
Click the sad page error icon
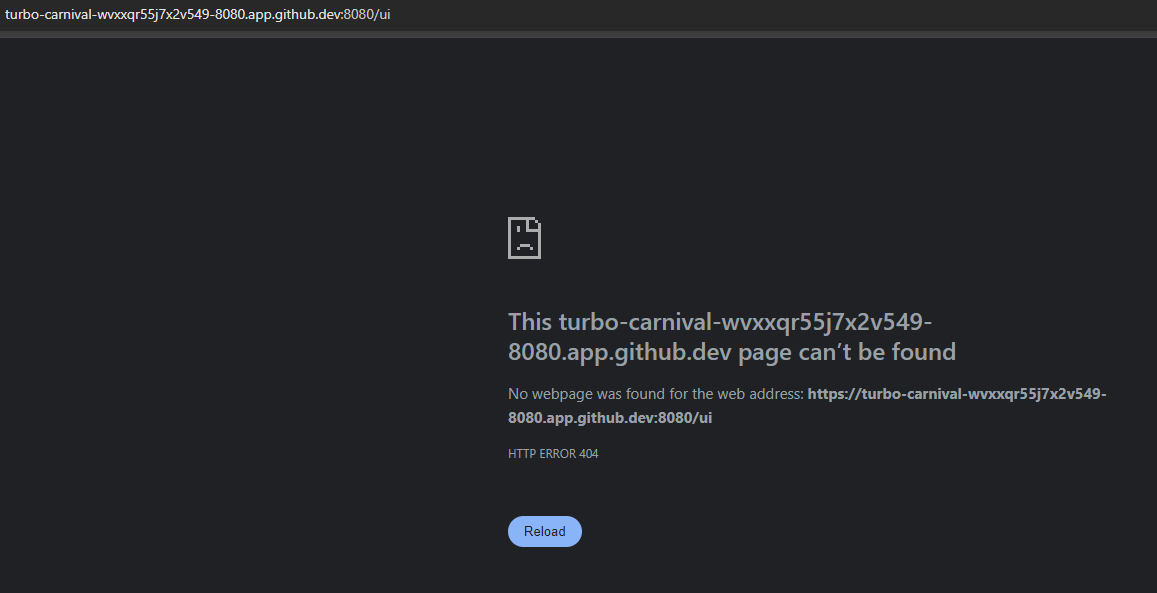[525, 237]
